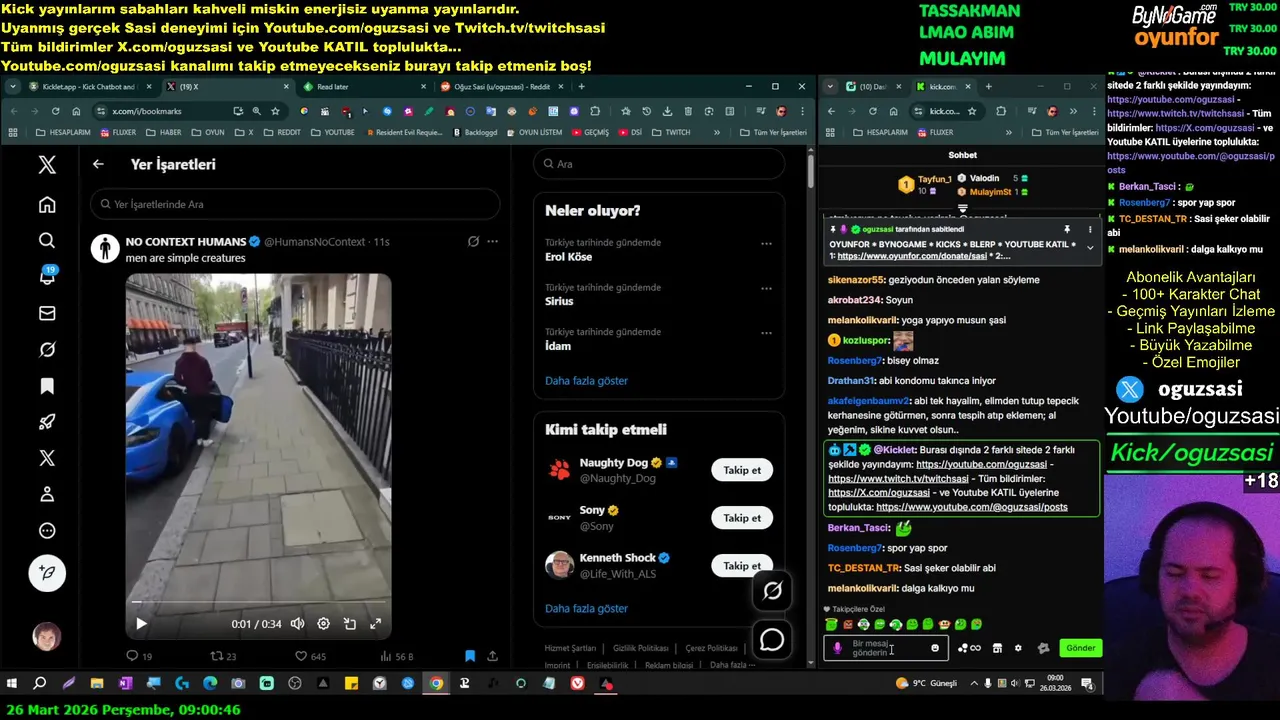1280x720 pixels.
Task: Open the rocket icon in X sidebar
Action: point(47,422)
